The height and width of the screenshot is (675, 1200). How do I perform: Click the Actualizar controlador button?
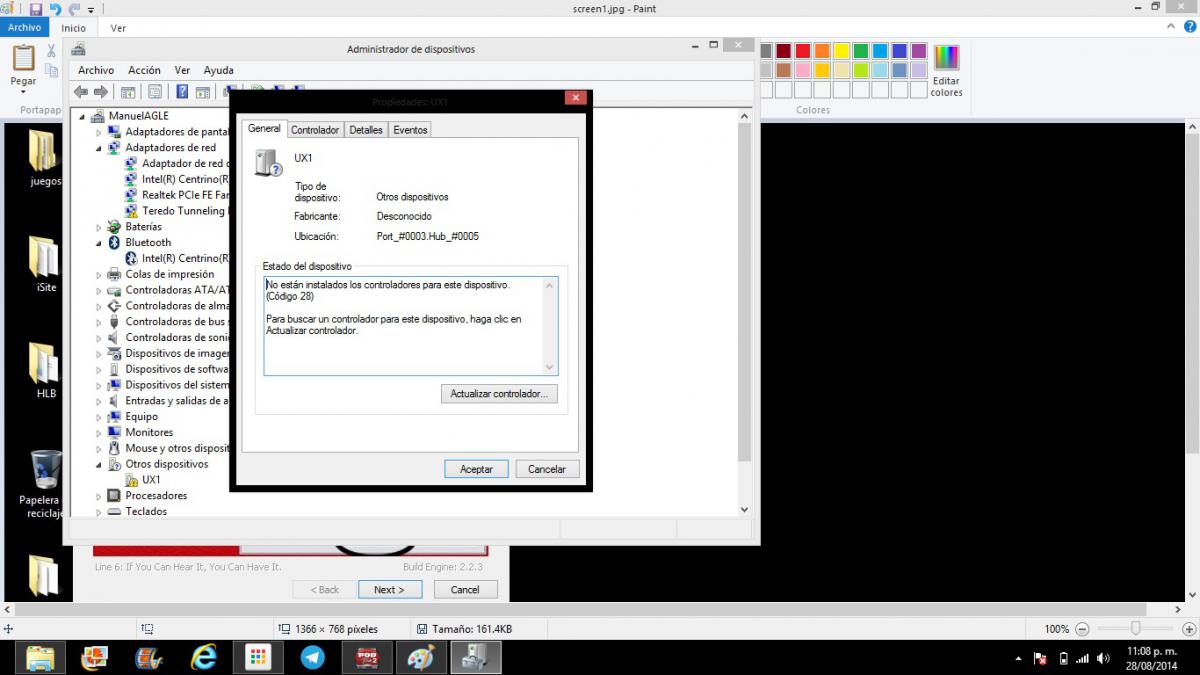point(499,394)
